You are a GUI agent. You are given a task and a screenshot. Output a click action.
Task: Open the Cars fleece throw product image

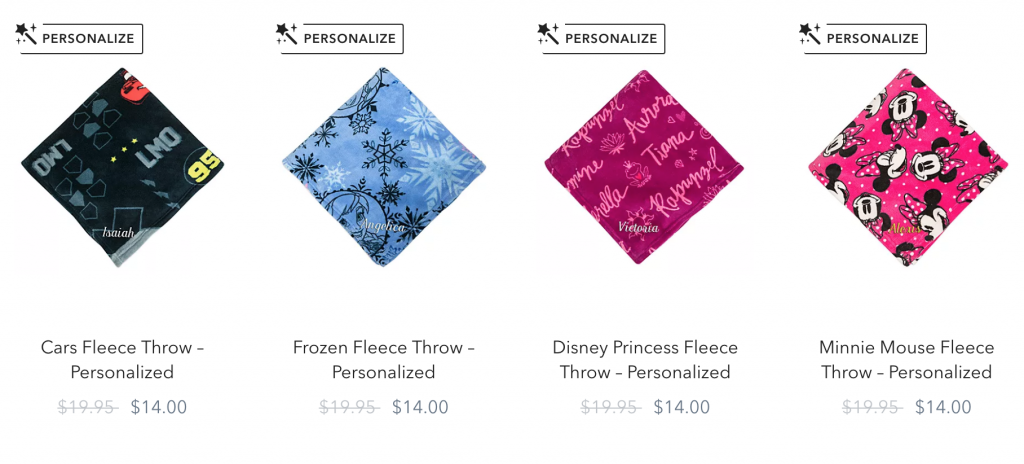122,167
